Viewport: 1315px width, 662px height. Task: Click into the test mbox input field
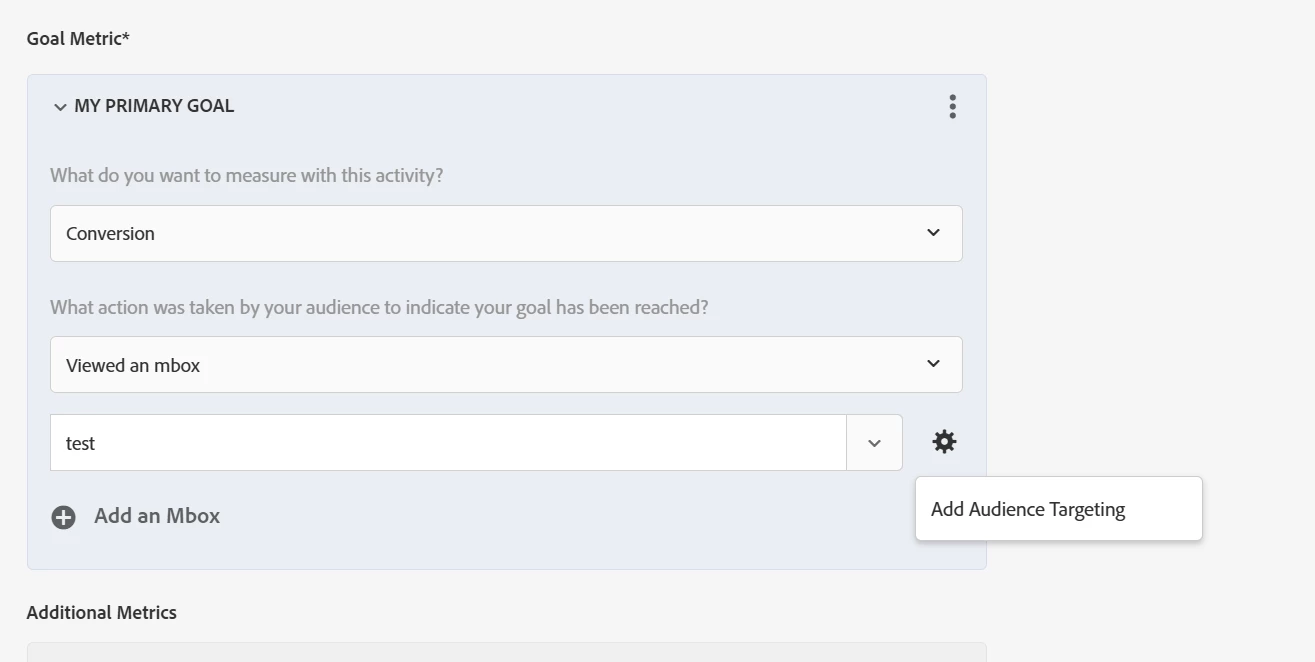point(448,443)
